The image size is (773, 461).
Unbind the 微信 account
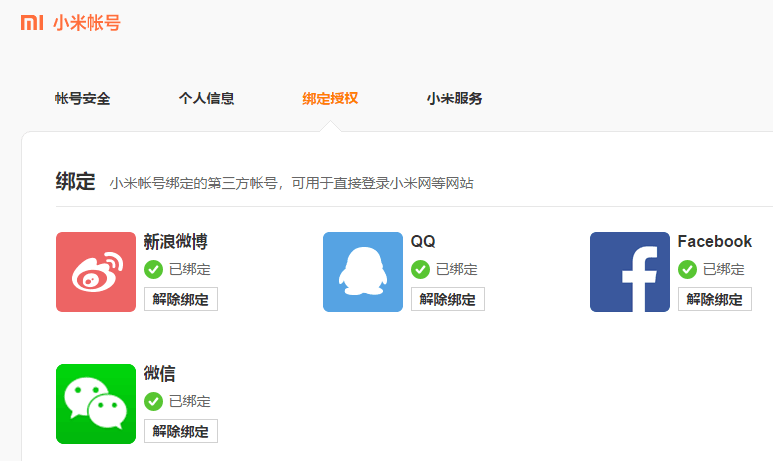(x=181, y=431)
